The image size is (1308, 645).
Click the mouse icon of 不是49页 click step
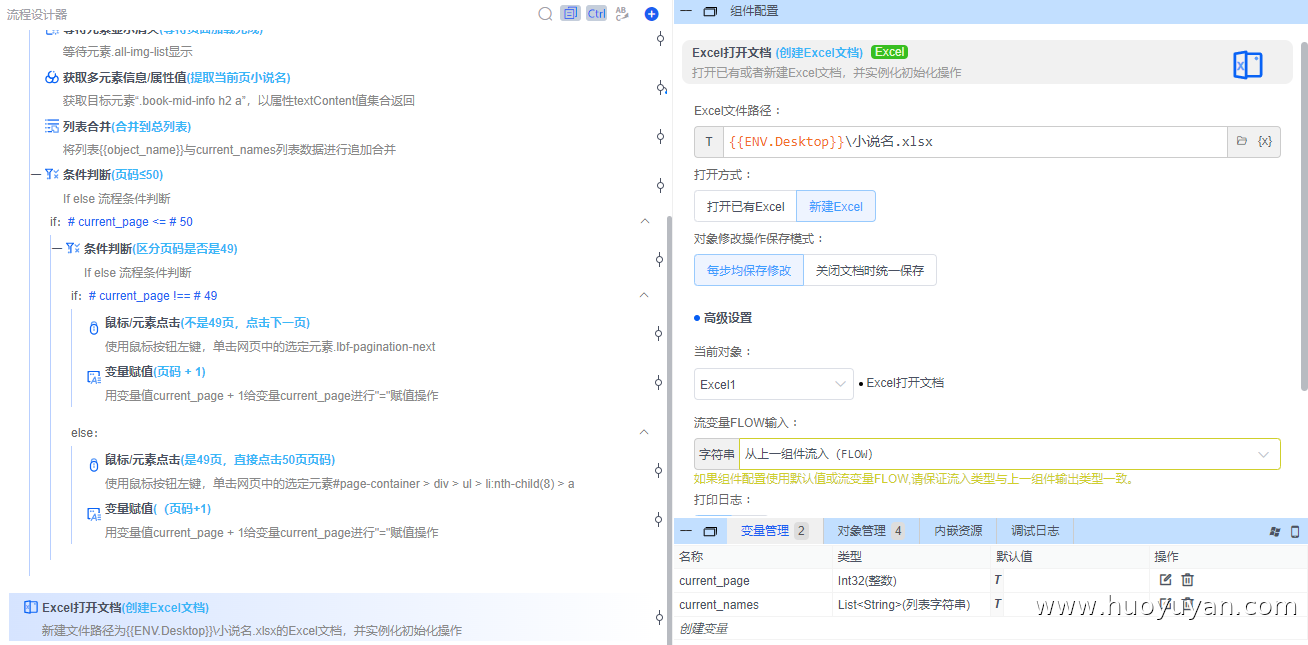point(94,328)
